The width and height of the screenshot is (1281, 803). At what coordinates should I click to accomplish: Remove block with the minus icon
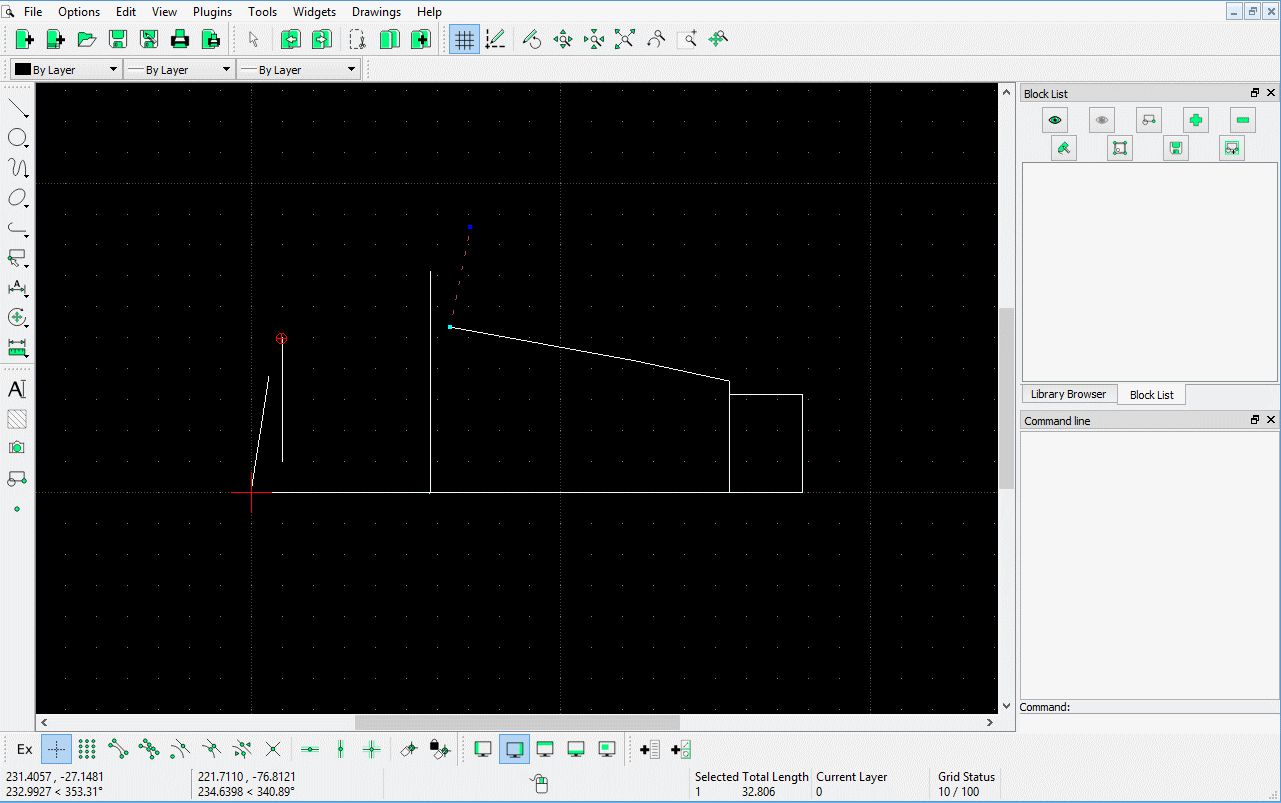pos(1243,120)
